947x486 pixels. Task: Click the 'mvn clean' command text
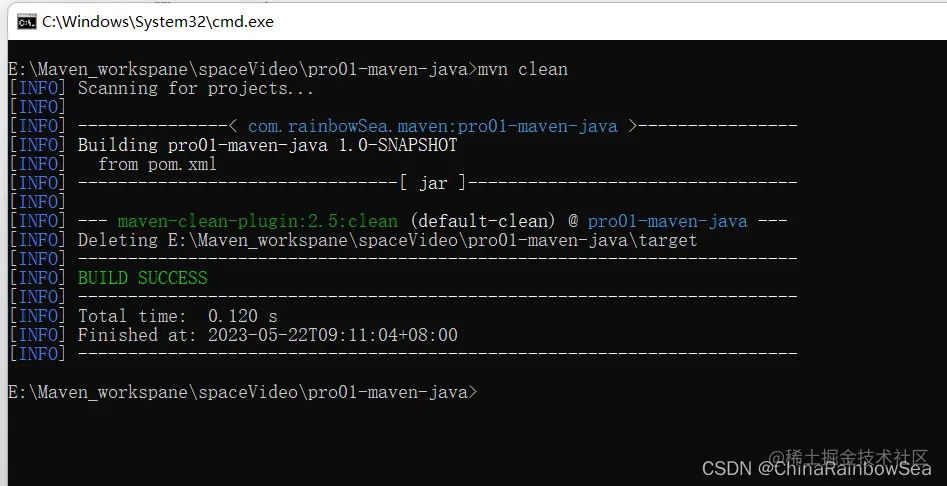click(522, 69)
